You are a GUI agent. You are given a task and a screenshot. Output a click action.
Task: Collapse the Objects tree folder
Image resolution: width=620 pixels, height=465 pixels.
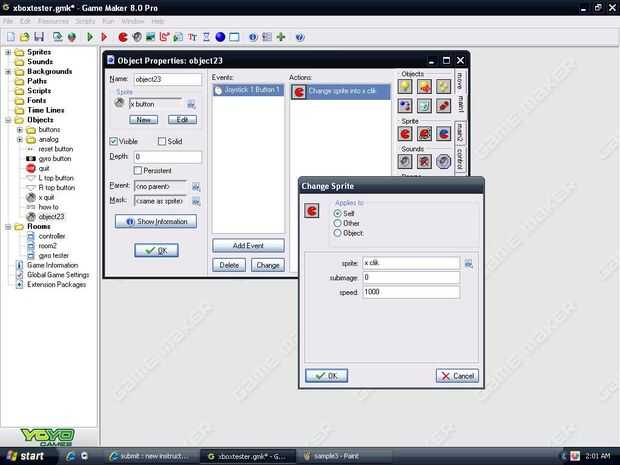(x=8, y=120)
